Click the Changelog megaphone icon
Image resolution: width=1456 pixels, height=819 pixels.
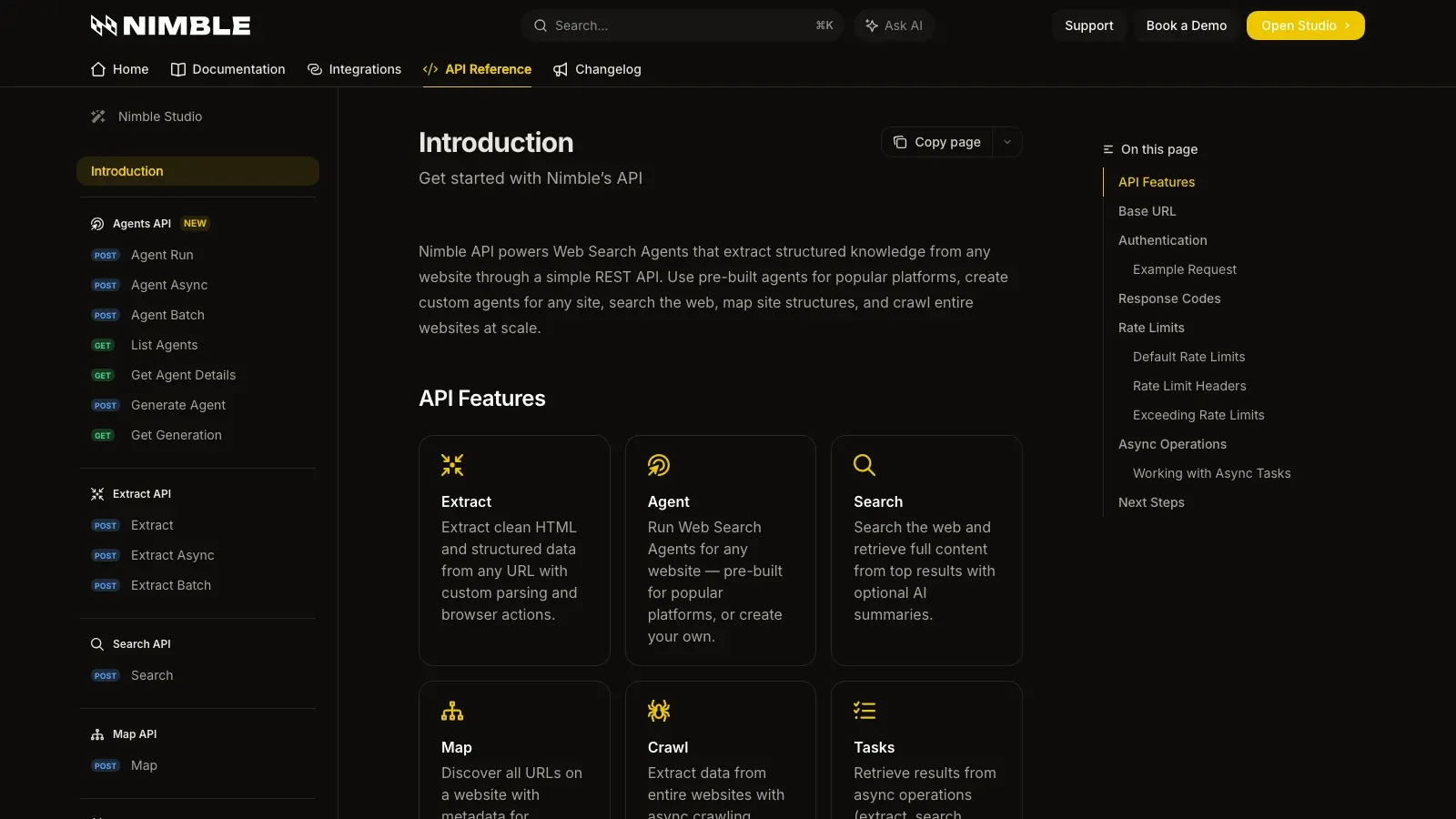(x=561, y=69)
